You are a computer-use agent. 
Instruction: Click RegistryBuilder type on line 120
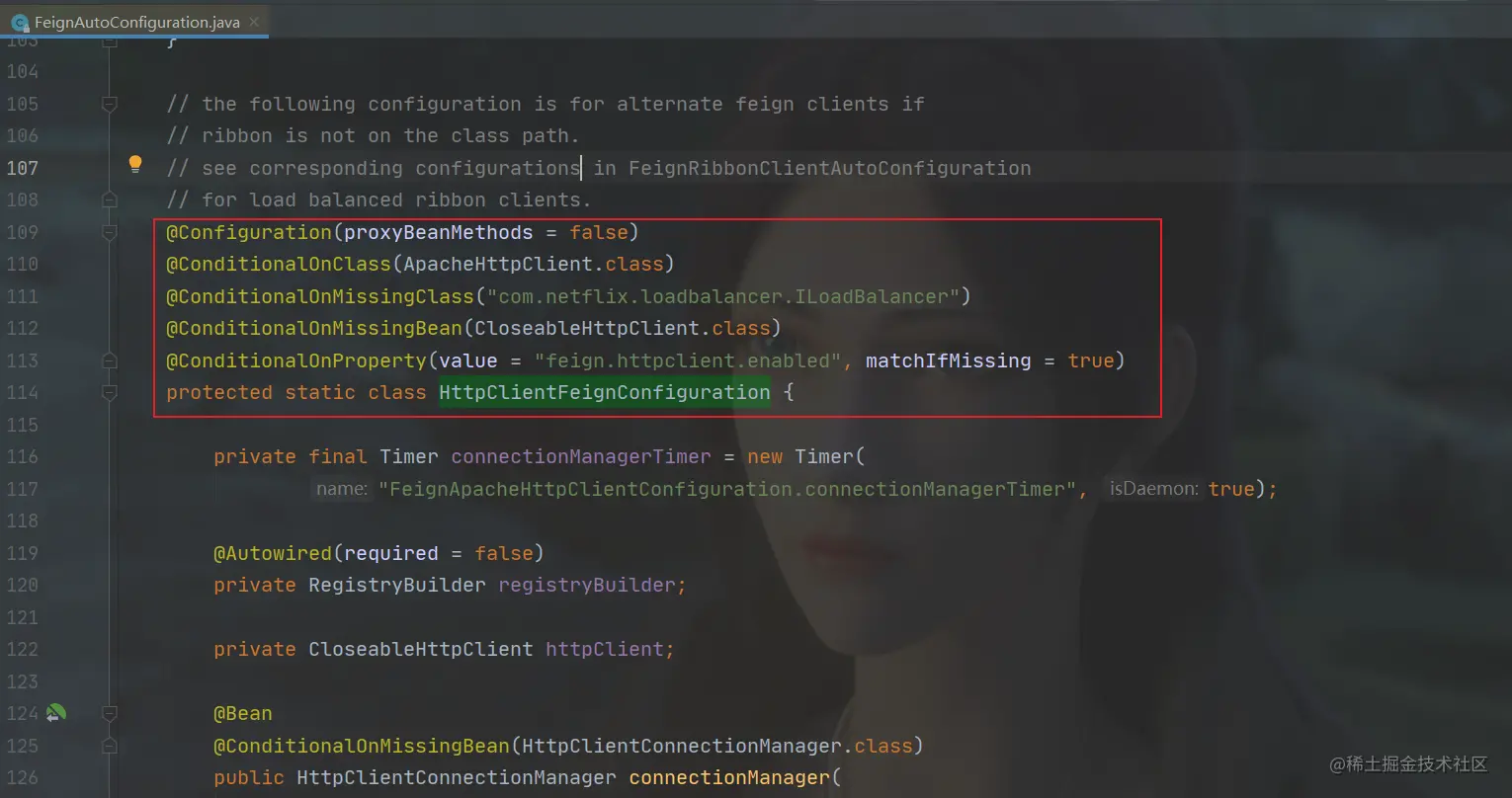click(397, 585)
